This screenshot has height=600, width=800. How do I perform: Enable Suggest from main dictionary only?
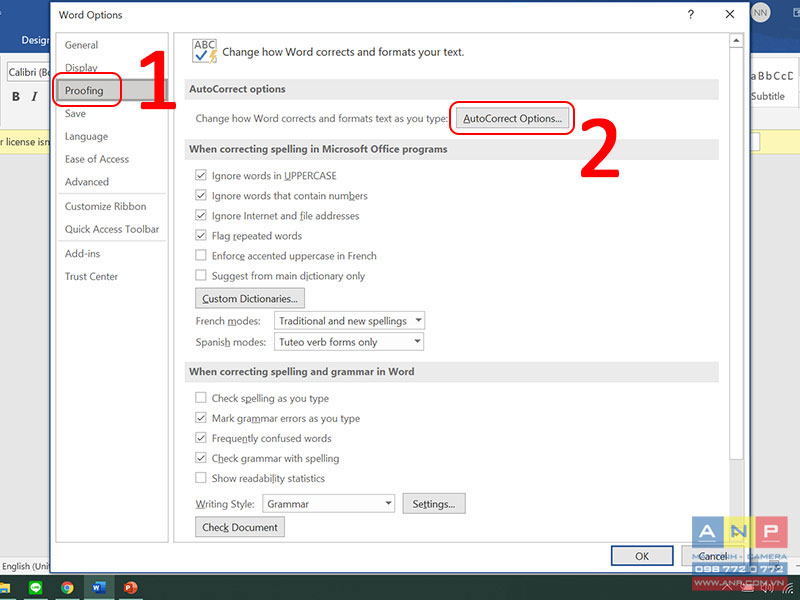(x=201, y=276)
